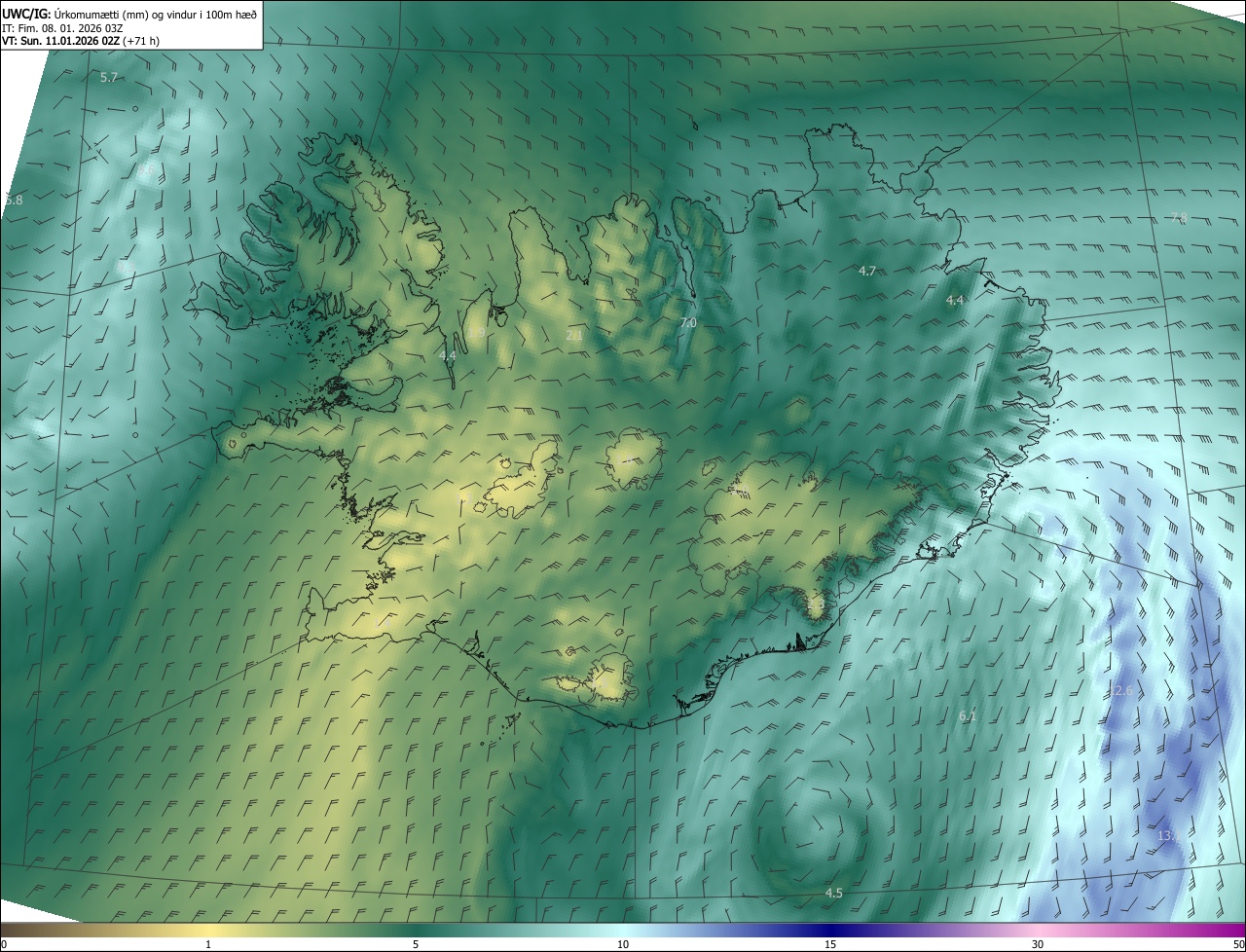Click the 1 tick on the color scale

click(x=208, y=944)
